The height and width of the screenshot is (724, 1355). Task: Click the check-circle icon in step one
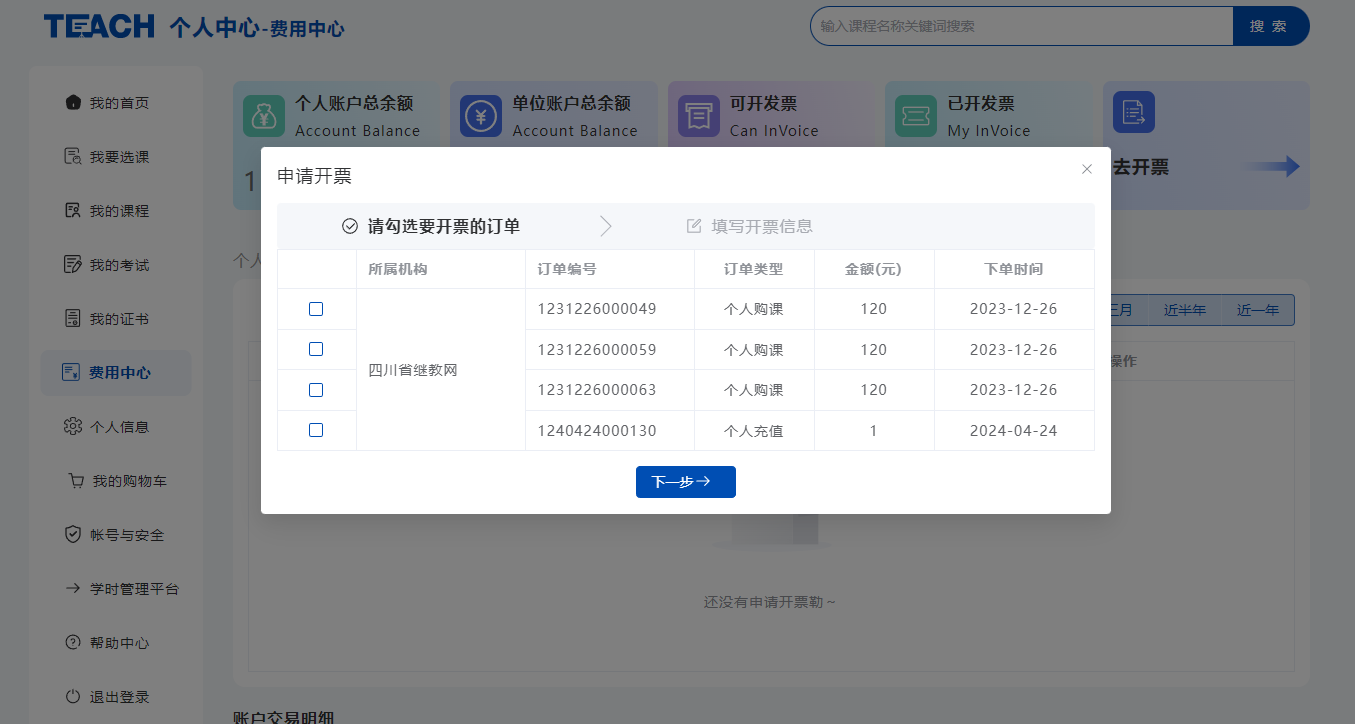350,226
